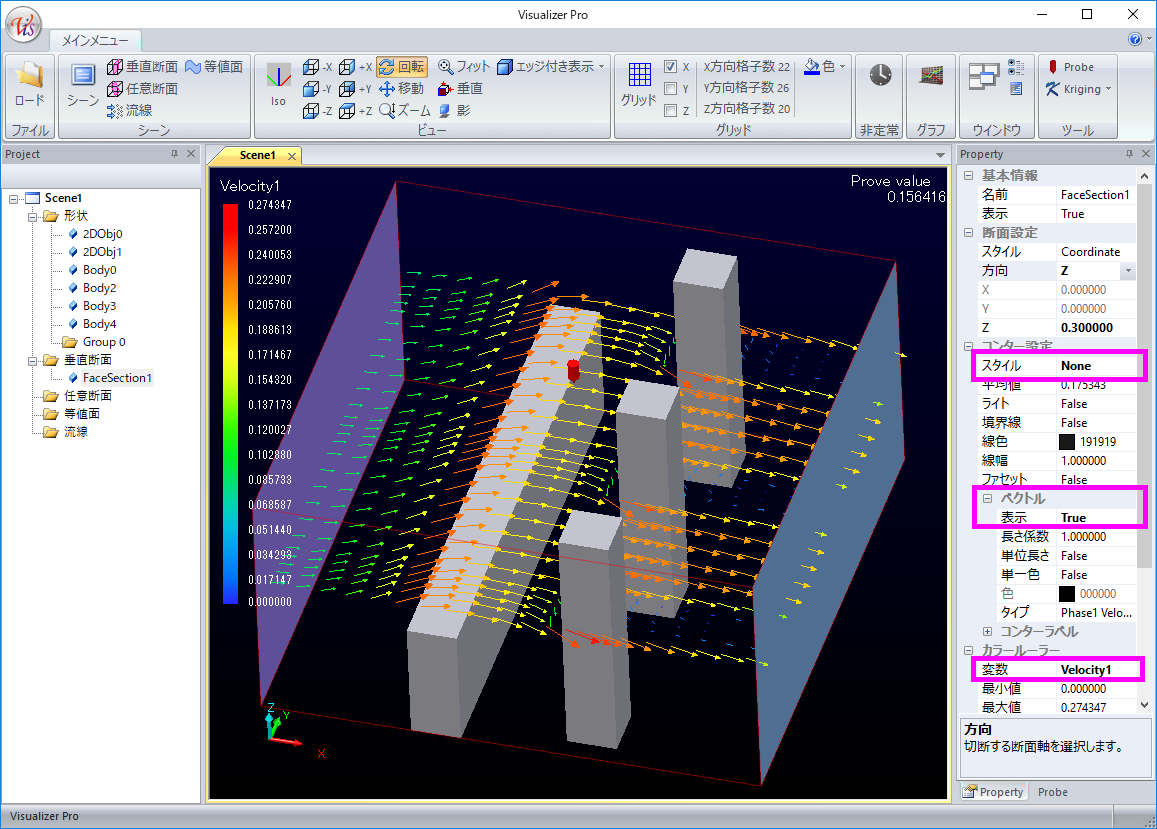This screenshot has width=1157, height=829.
Task: Switch to the Probe bottom tab
Action: click(x=1052, y=792)
